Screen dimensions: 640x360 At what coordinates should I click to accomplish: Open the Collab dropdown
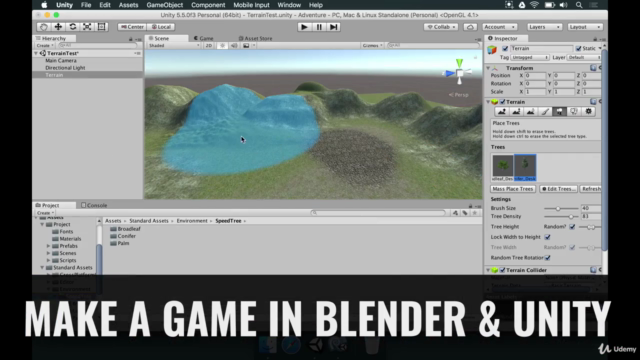(441, 27)
